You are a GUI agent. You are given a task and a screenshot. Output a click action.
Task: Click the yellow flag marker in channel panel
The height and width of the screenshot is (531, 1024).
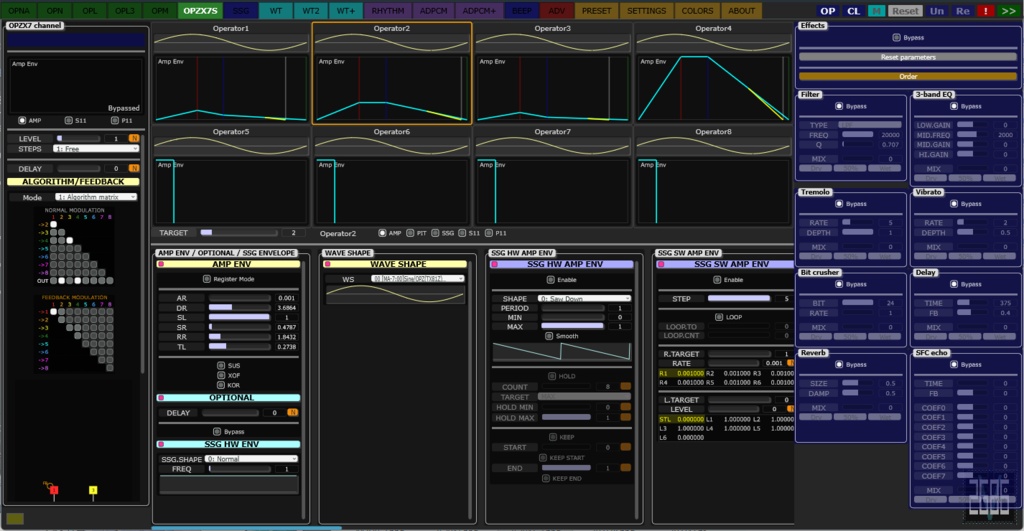coord(93,491)
